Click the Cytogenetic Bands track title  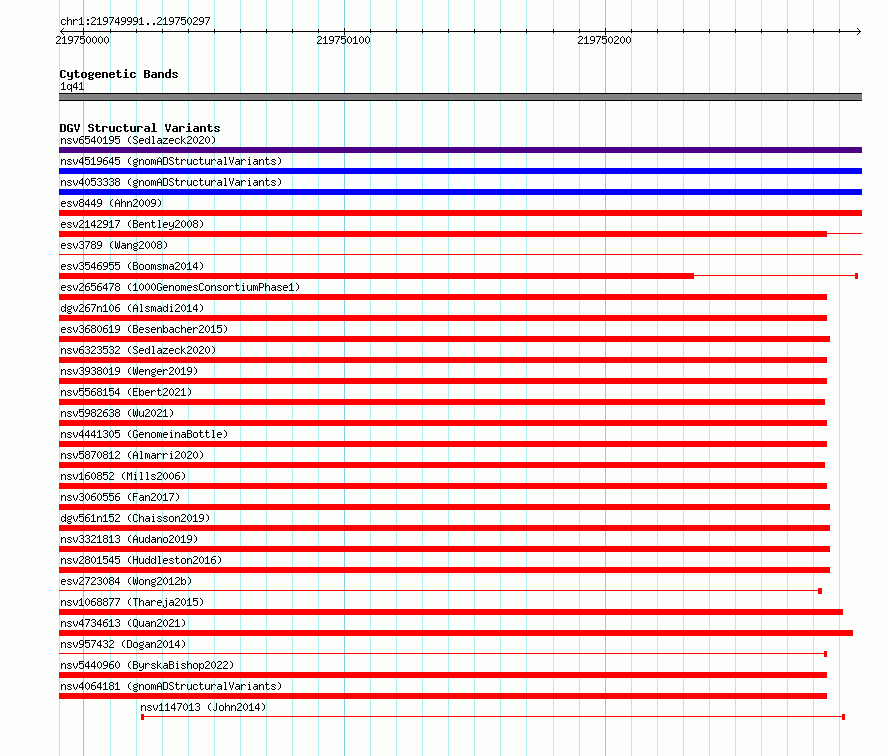tap(119, 74)
